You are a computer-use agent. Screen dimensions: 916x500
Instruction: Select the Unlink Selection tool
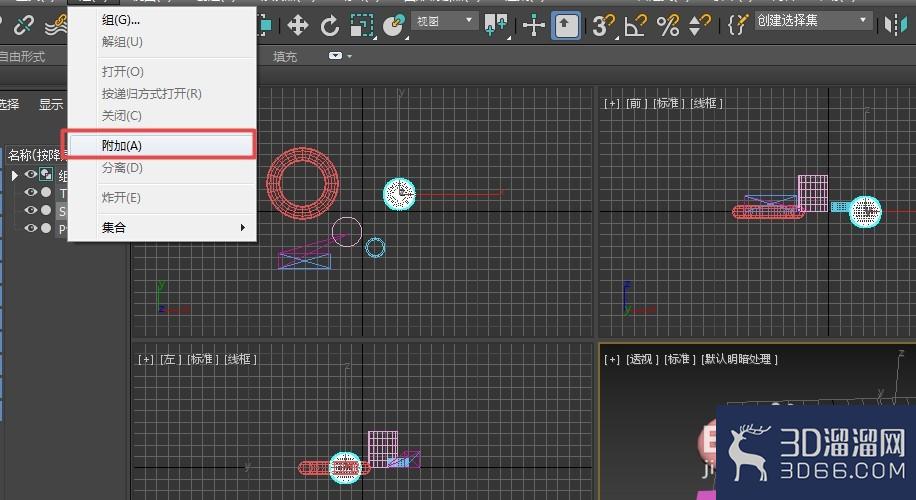[x=25, y=25]
